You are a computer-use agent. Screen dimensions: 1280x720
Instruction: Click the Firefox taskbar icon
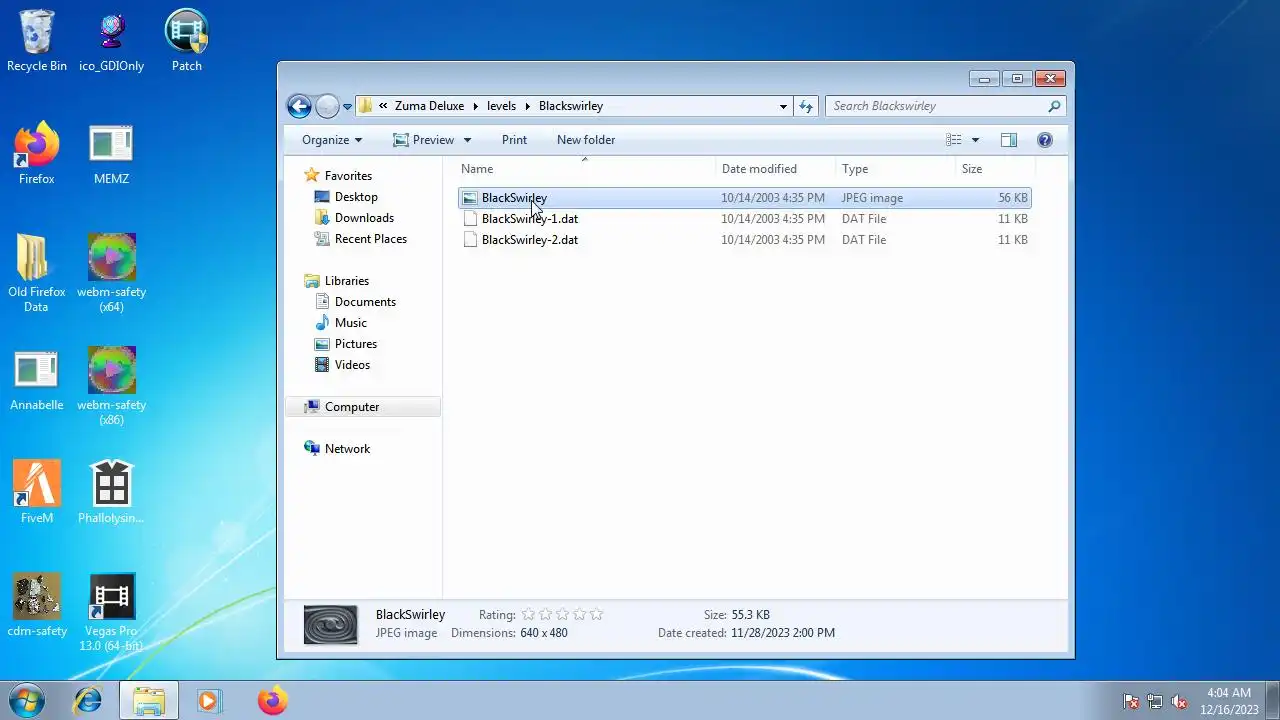pos(271,701)
